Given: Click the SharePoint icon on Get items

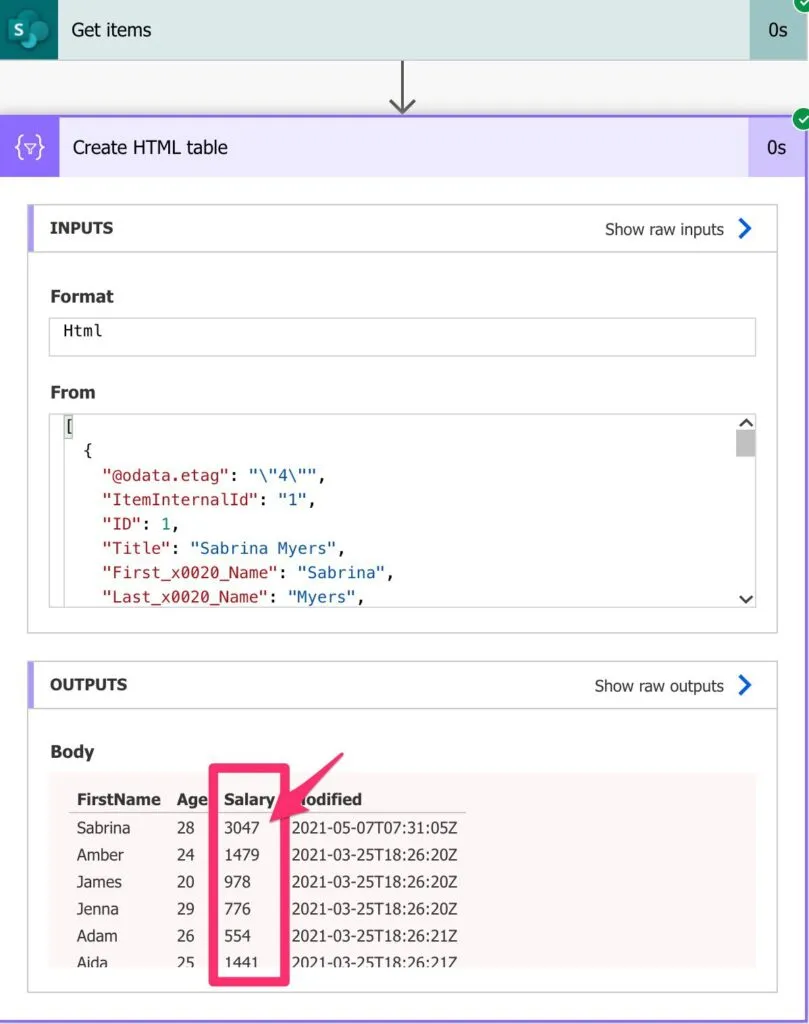Looking at the screenshot, I should pyautogui.click(x=27, y=30).
